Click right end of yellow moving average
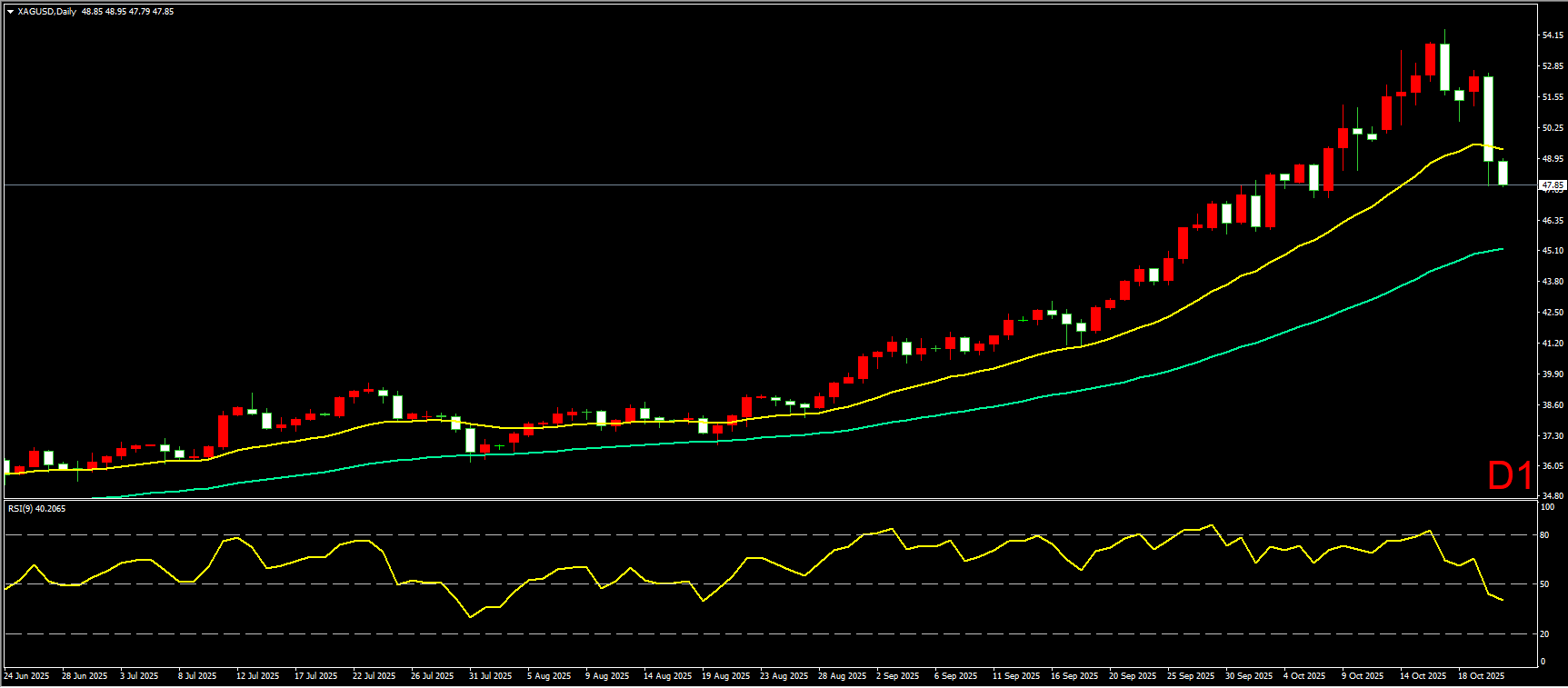 [1502, 149]
